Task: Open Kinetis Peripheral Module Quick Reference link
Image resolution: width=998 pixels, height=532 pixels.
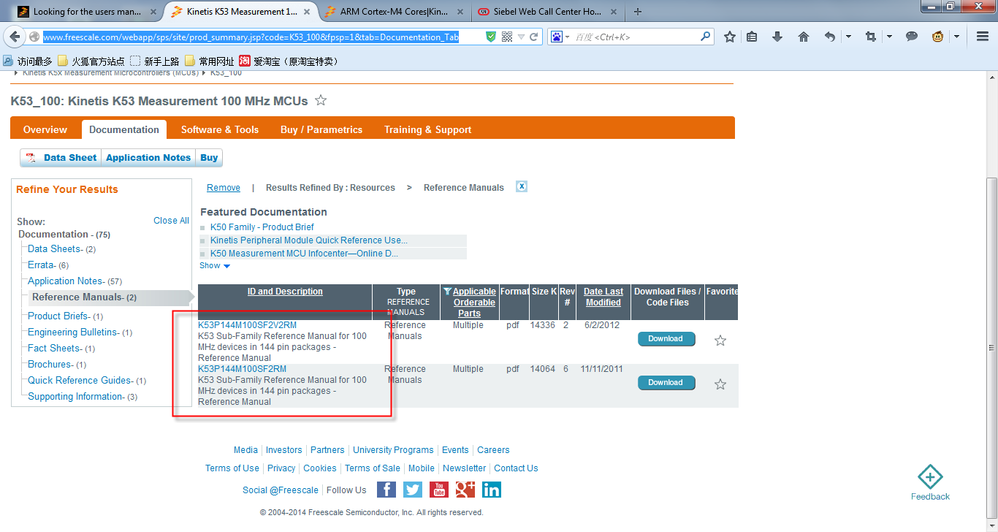Action: point(309,241)
